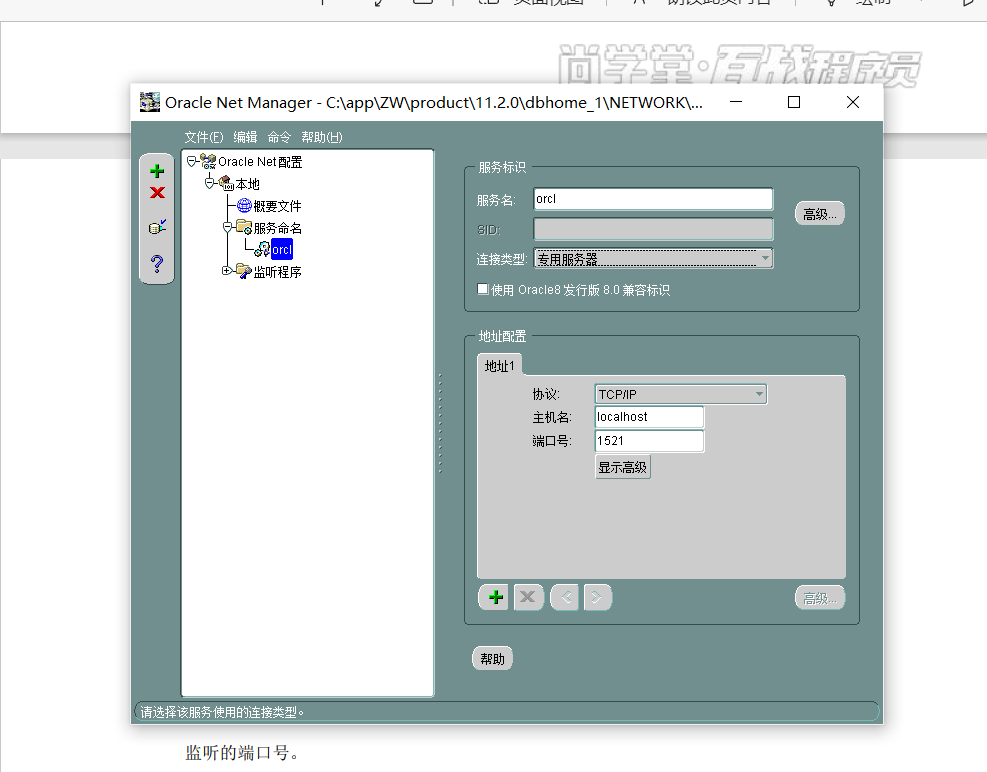Open help via the blue question mark icon
The width and height of the screenshot is (987, 772).
coord(157,263)
